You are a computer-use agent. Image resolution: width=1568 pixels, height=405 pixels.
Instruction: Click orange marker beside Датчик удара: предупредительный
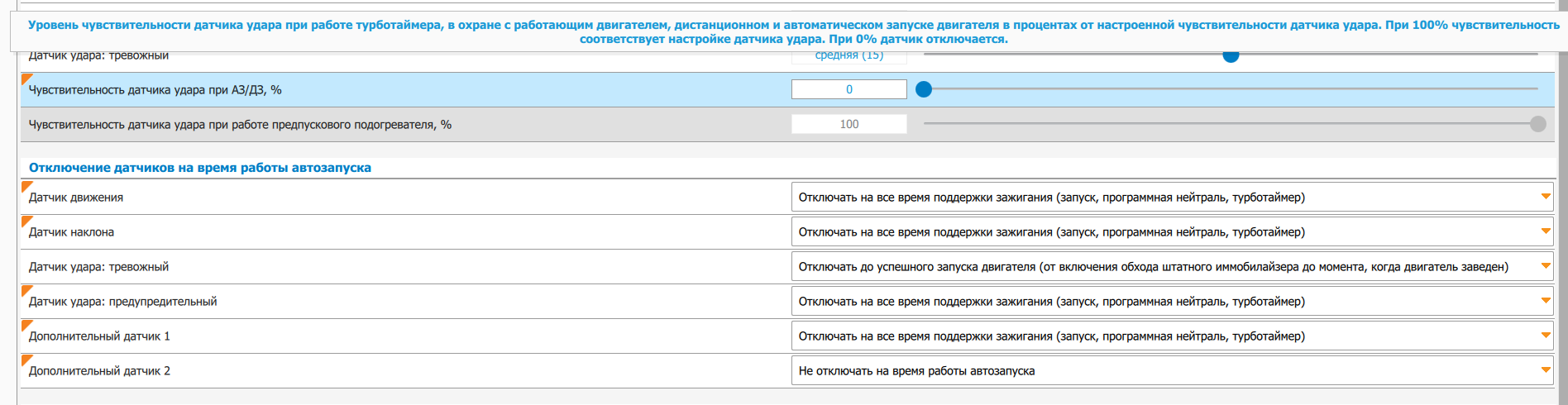[x=26, y=289]
